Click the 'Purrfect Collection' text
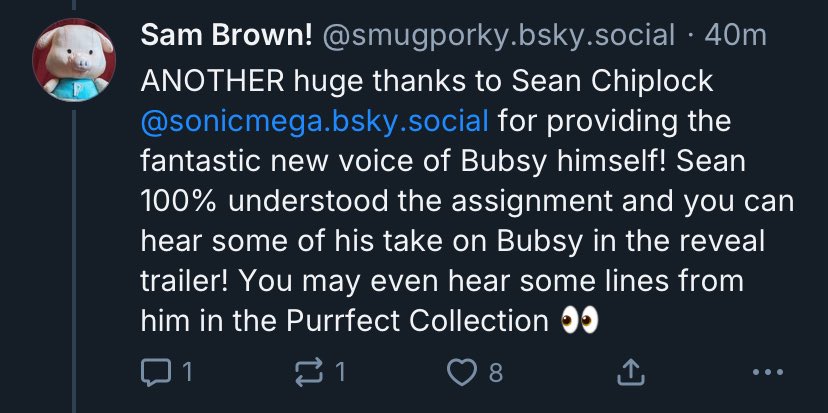Screen dimensions: 828x413 (x=418, y=321)
